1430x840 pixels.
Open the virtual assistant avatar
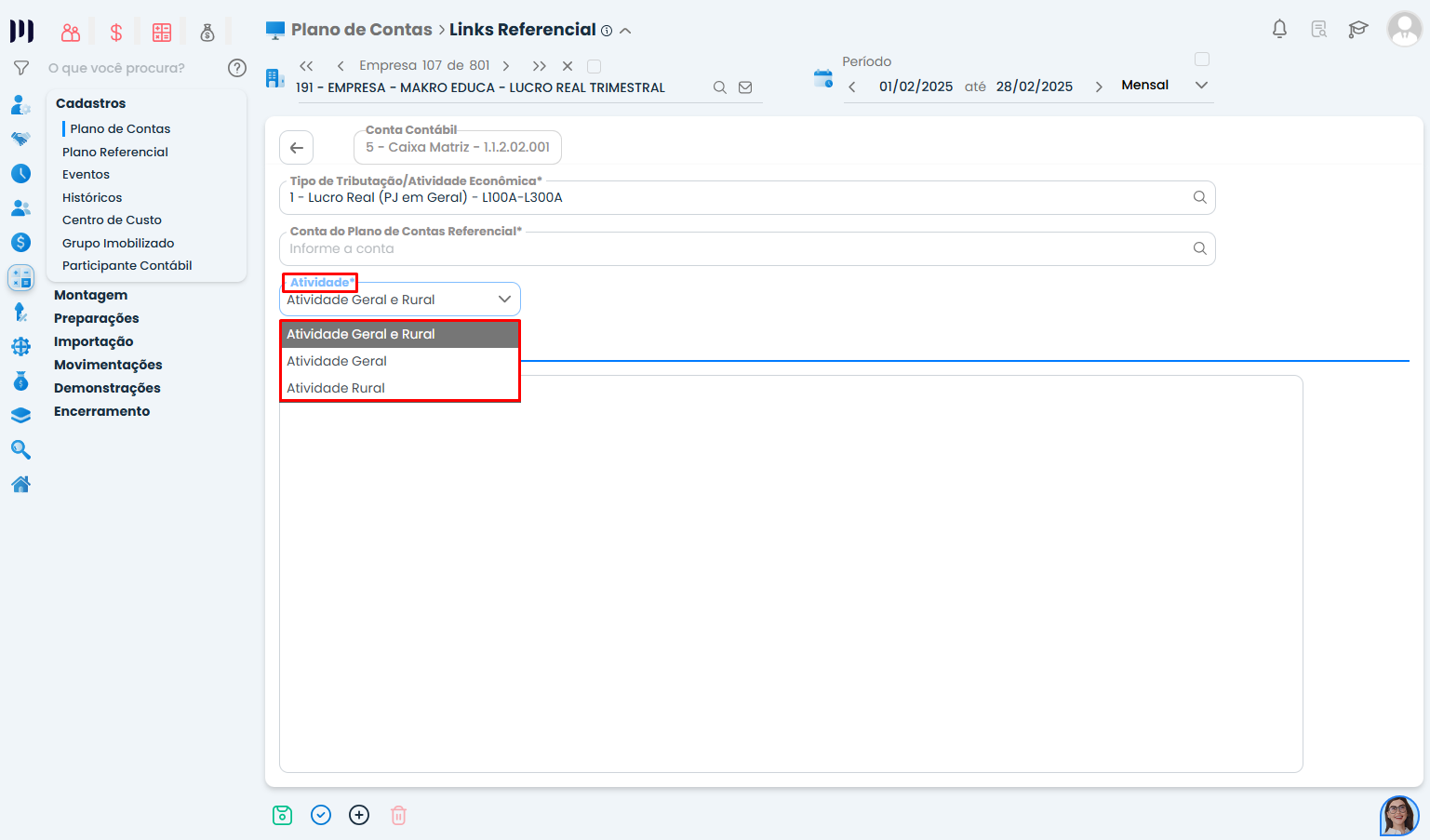1399,816
